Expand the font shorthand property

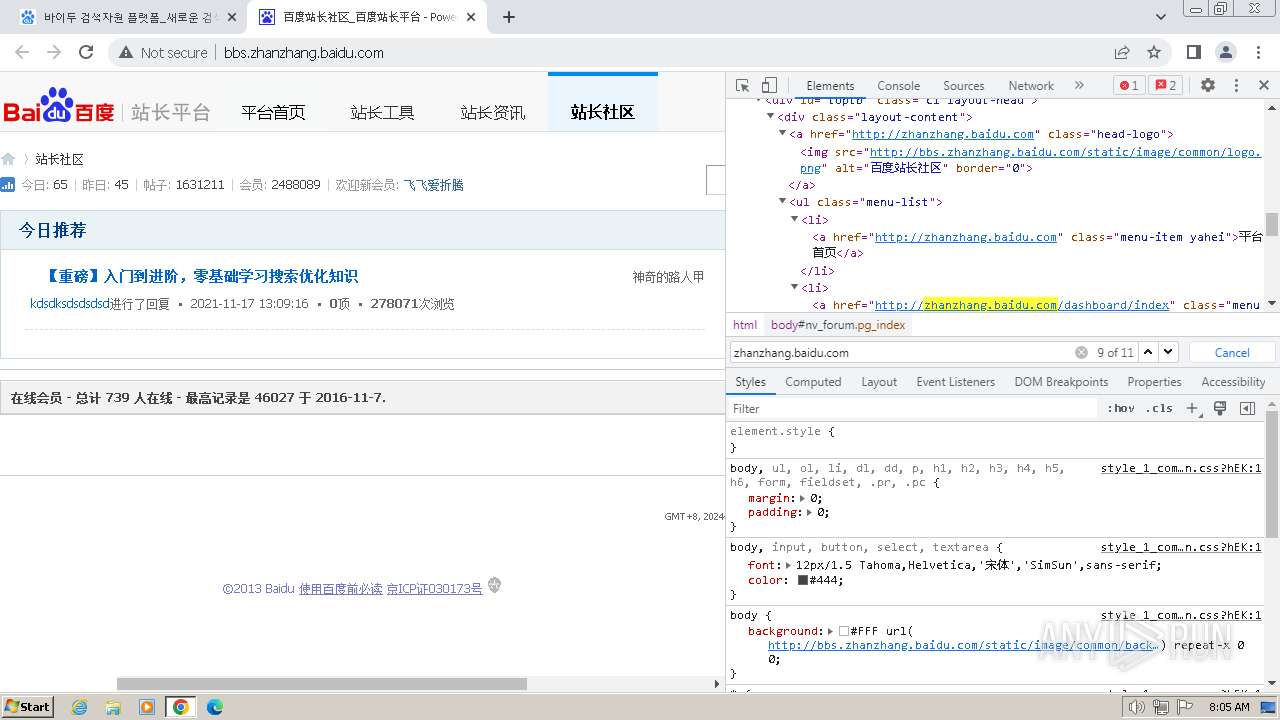click(x=789, y=565)
